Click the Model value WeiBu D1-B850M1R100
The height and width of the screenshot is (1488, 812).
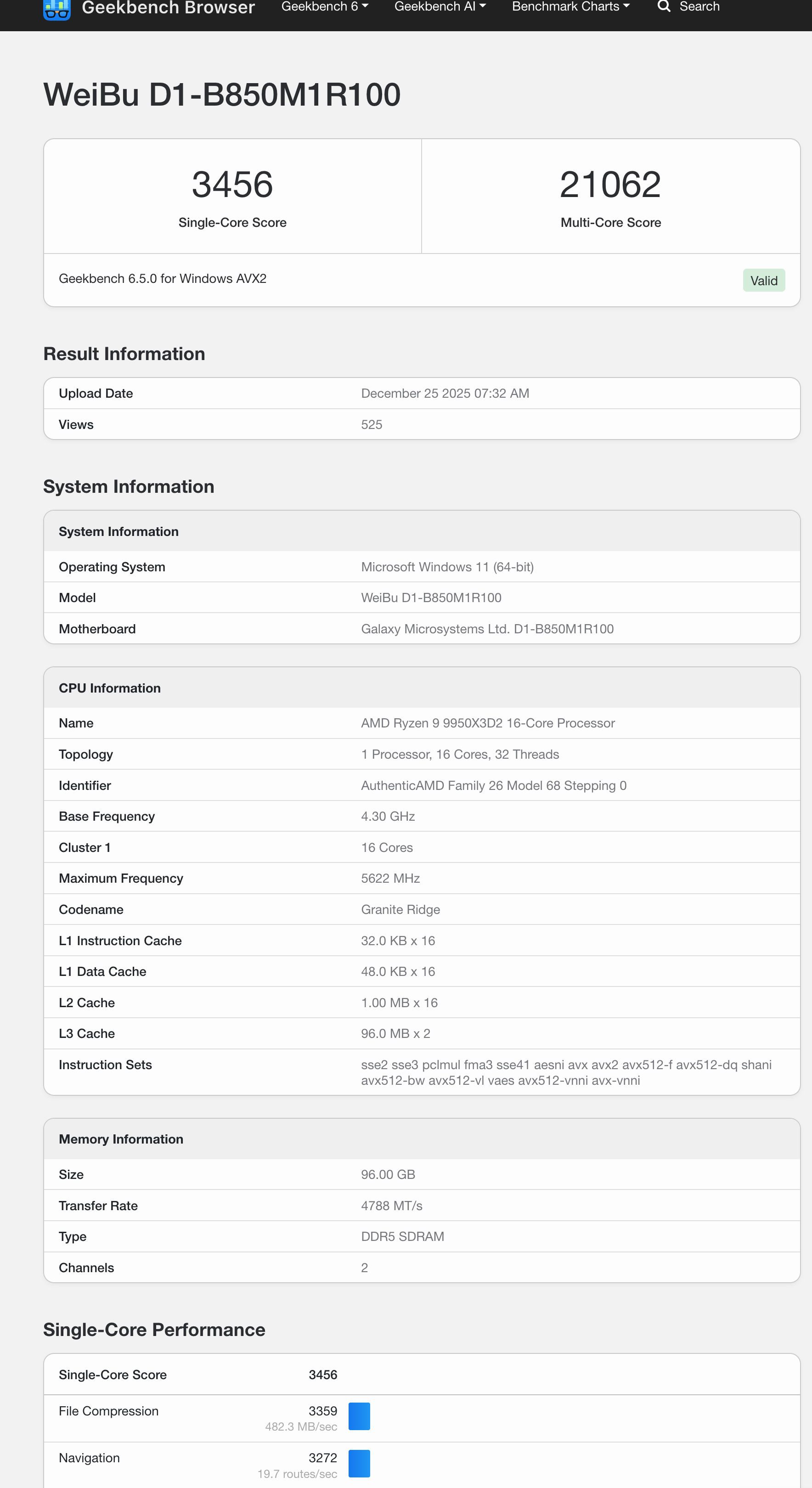click(x=431, y=598)
